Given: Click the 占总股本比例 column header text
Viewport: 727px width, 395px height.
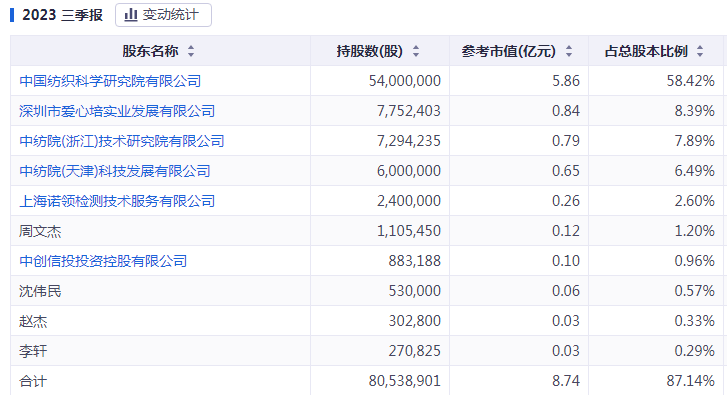Looking at the screenshot, I should 646,51.
